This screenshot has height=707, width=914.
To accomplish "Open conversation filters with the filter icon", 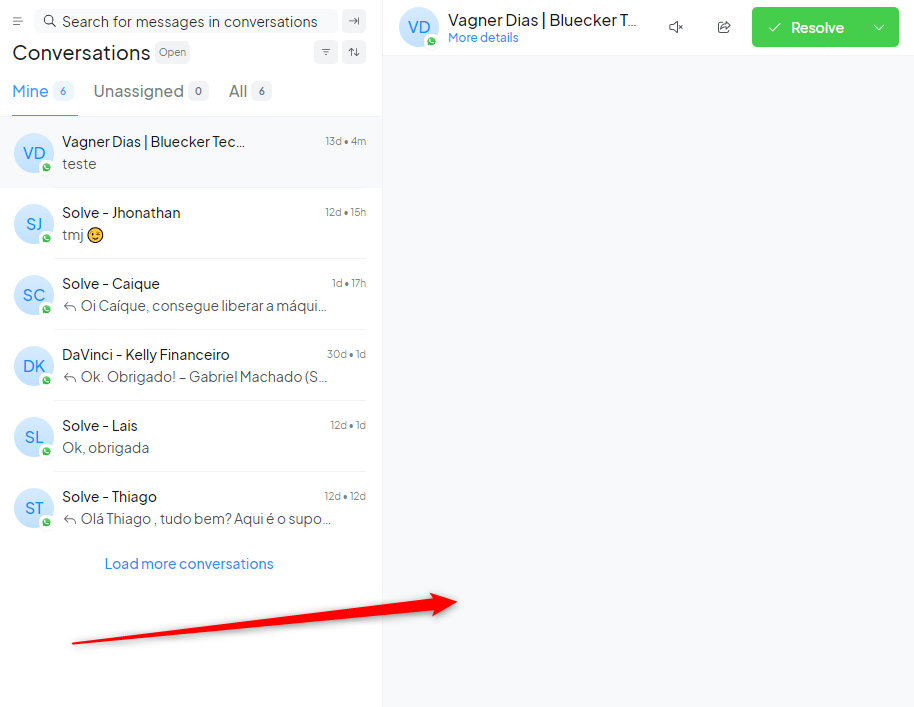I will [x=325, y=52].
